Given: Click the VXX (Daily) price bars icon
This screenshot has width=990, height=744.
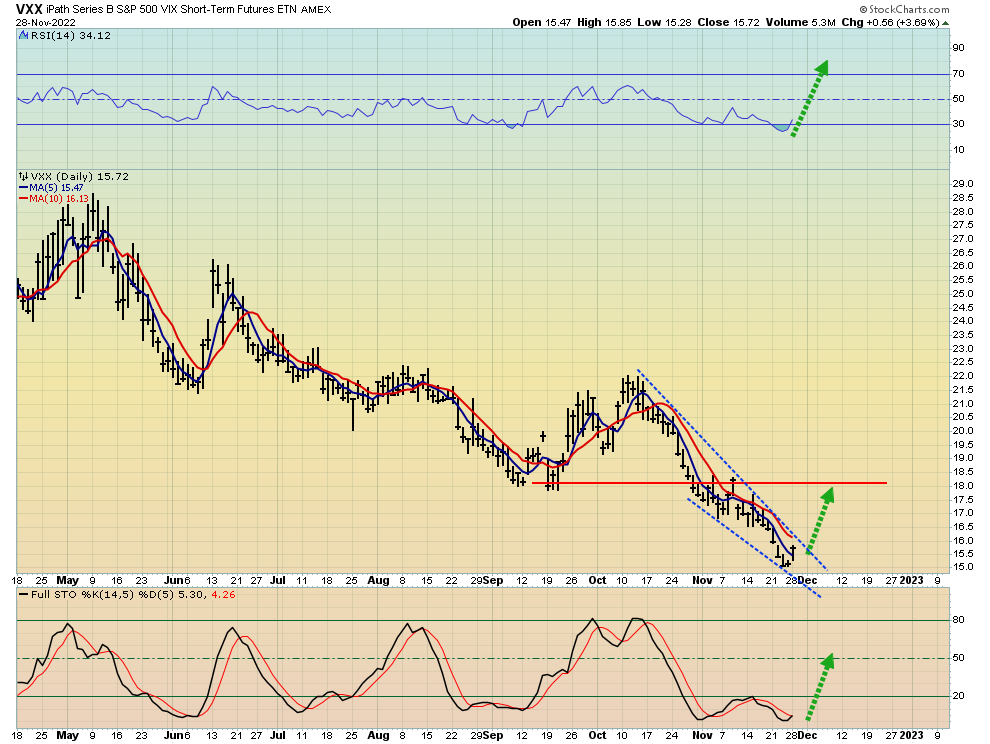Looking at the screenshot, I should coord(21,176).
